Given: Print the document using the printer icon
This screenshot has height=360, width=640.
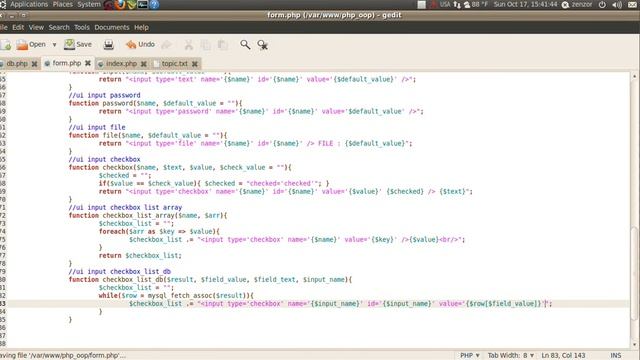Looking at the screenshot, I should 109,44.
